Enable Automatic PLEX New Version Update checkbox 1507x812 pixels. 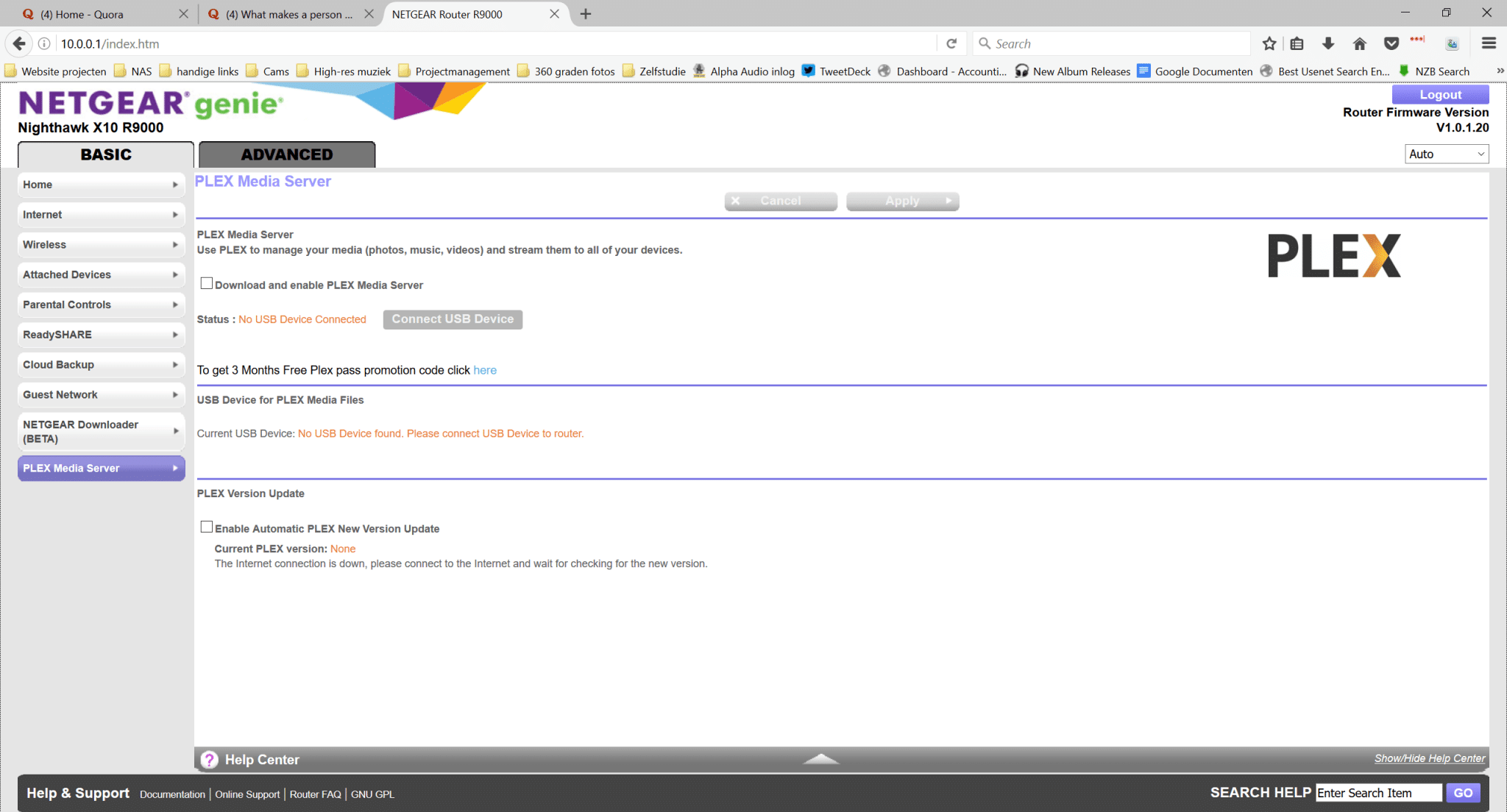pyautogui.click(x=207, y=527)
